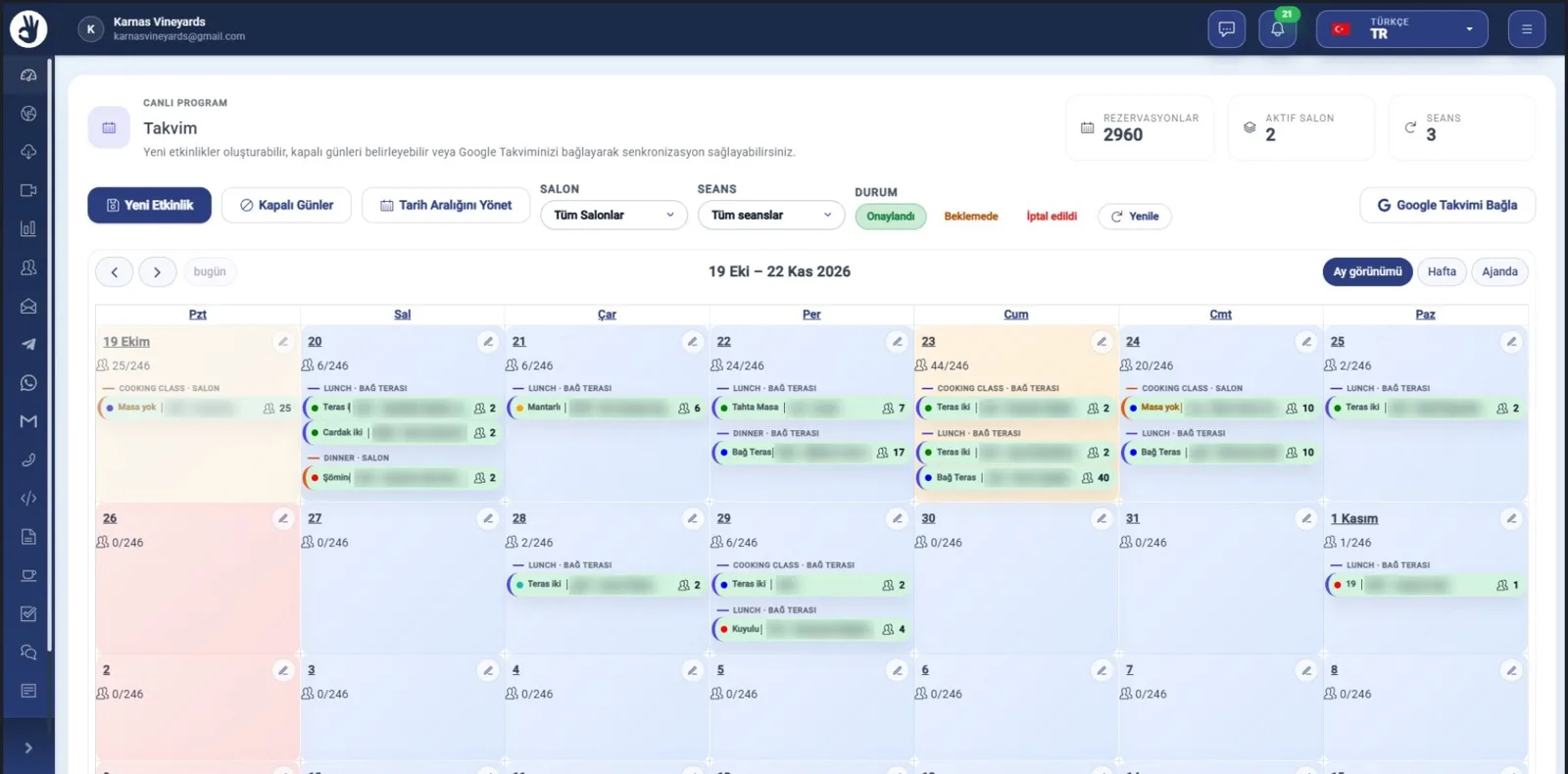Open the dashboard gauge icon in sidebar
This screenshot has height=774, width=1568.
point(28,75)
